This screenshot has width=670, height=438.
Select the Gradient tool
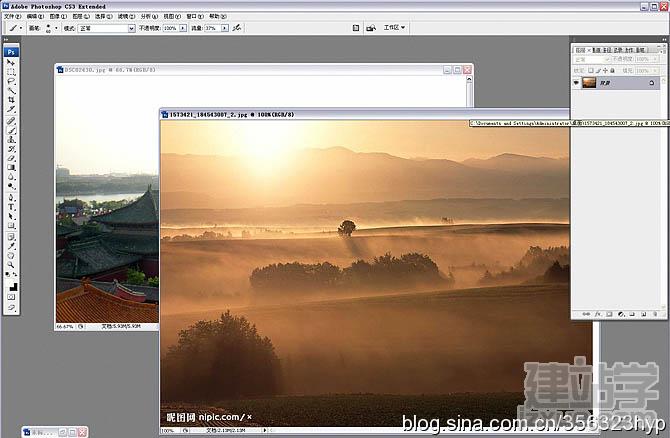click(x=11, y=168)
